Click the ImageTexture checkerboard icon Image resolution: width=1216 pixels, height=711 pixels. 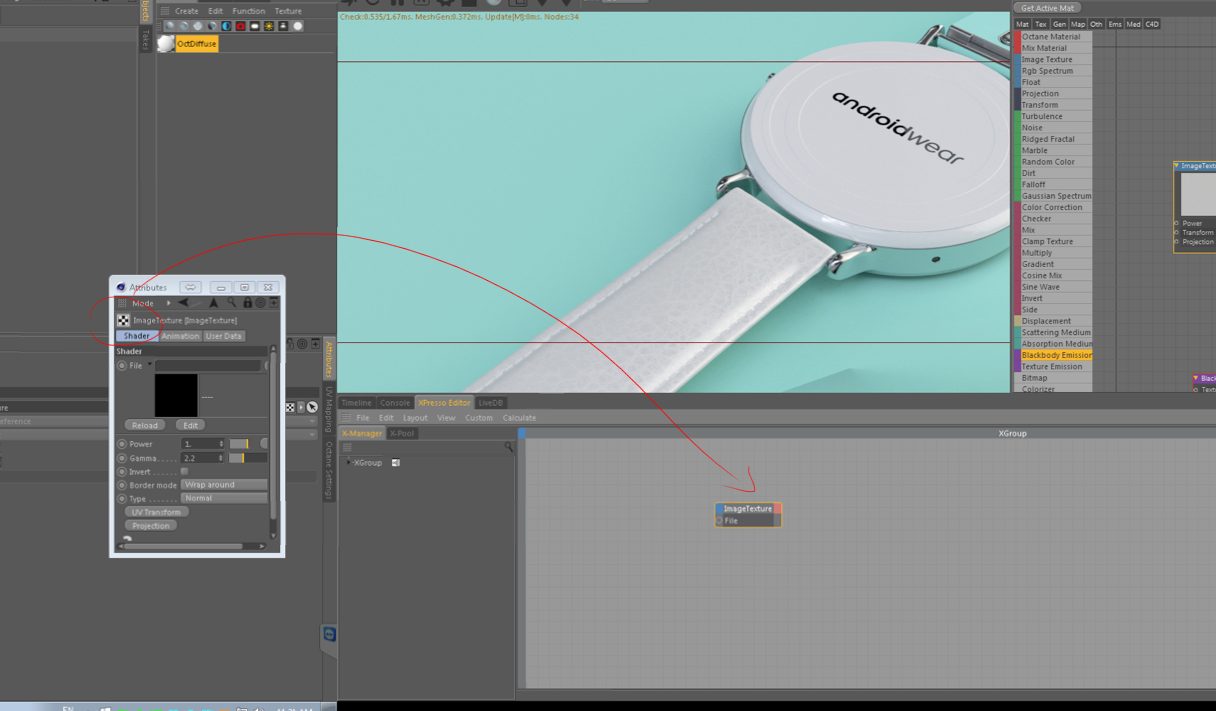(123, 320)
